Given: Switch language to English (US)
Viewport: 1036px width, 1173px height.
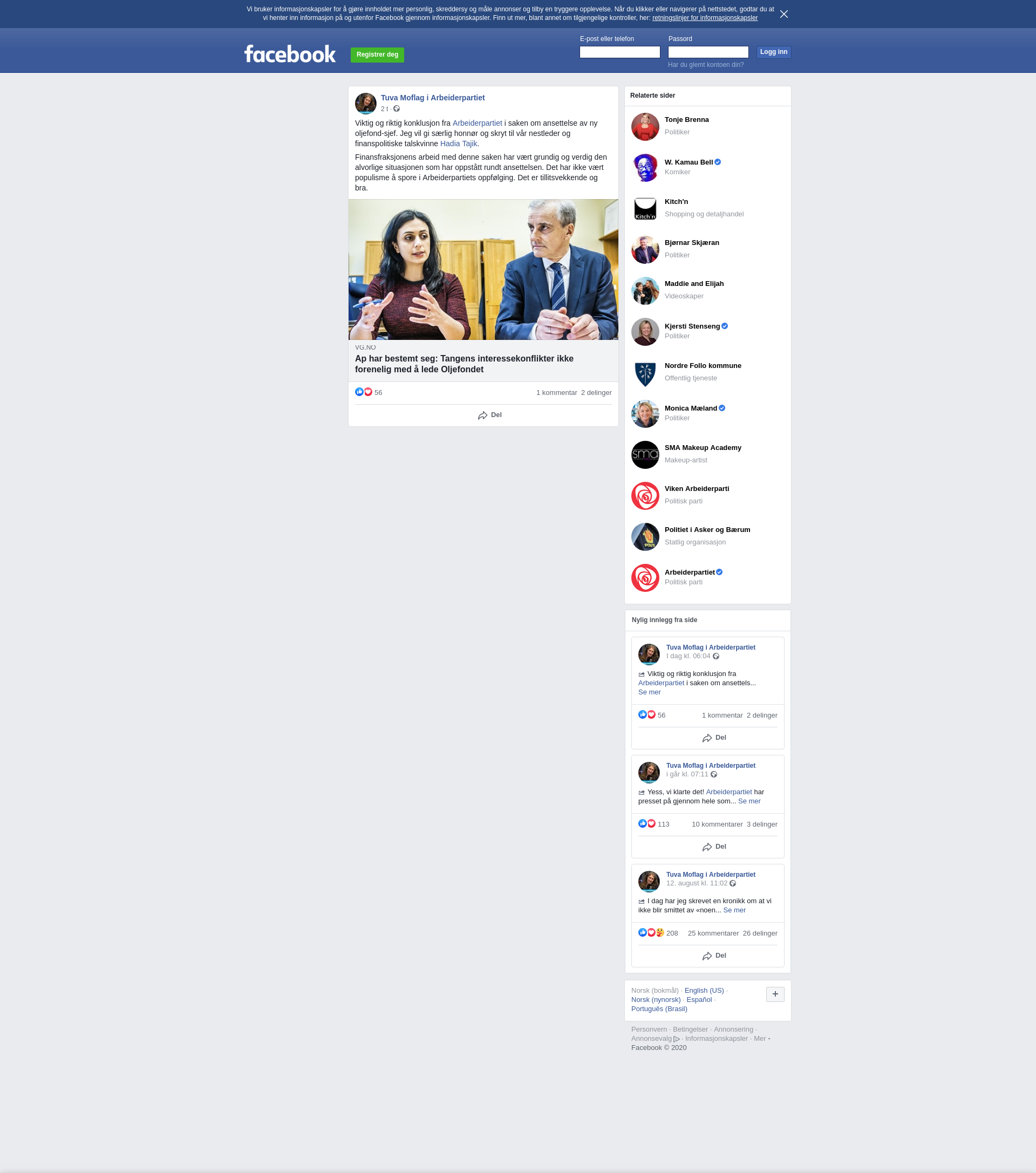Looking at the screenshot, I should pos(704,991).
